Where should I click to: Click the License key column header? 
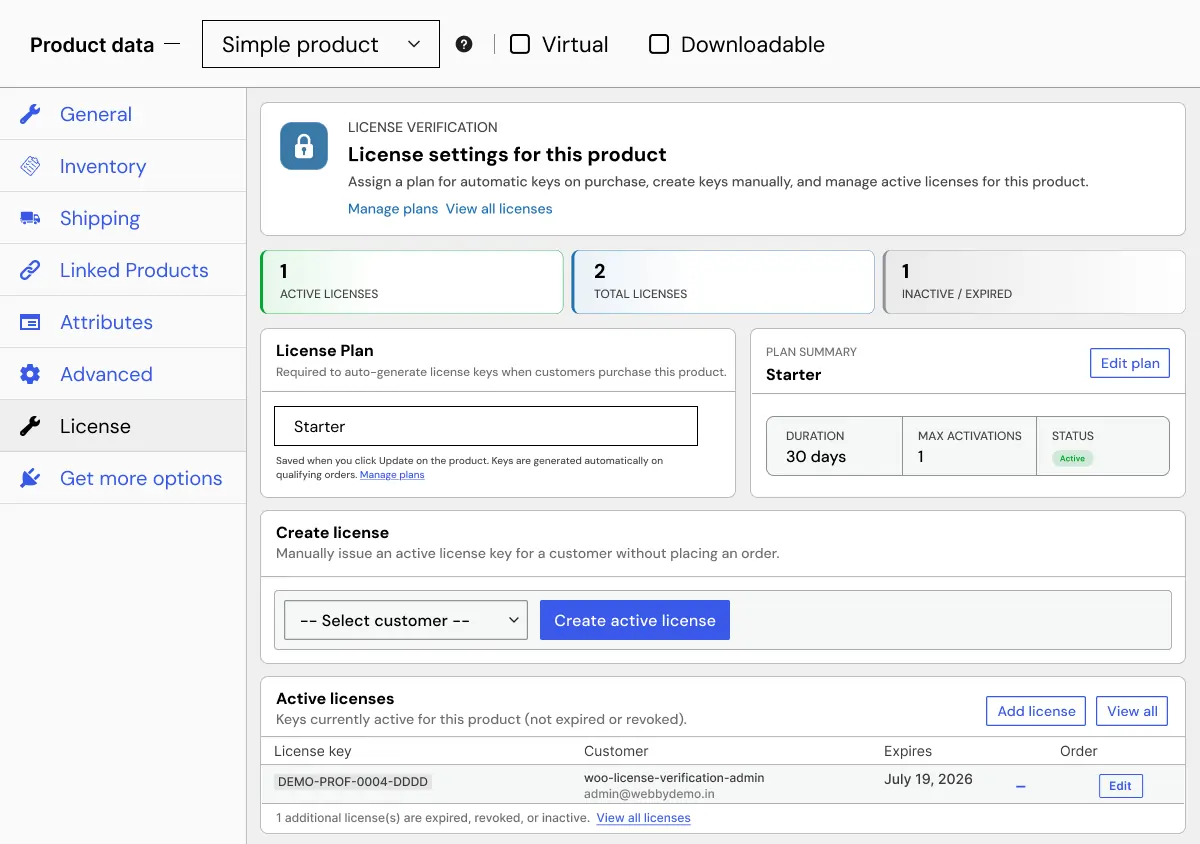tap(313, 751)
